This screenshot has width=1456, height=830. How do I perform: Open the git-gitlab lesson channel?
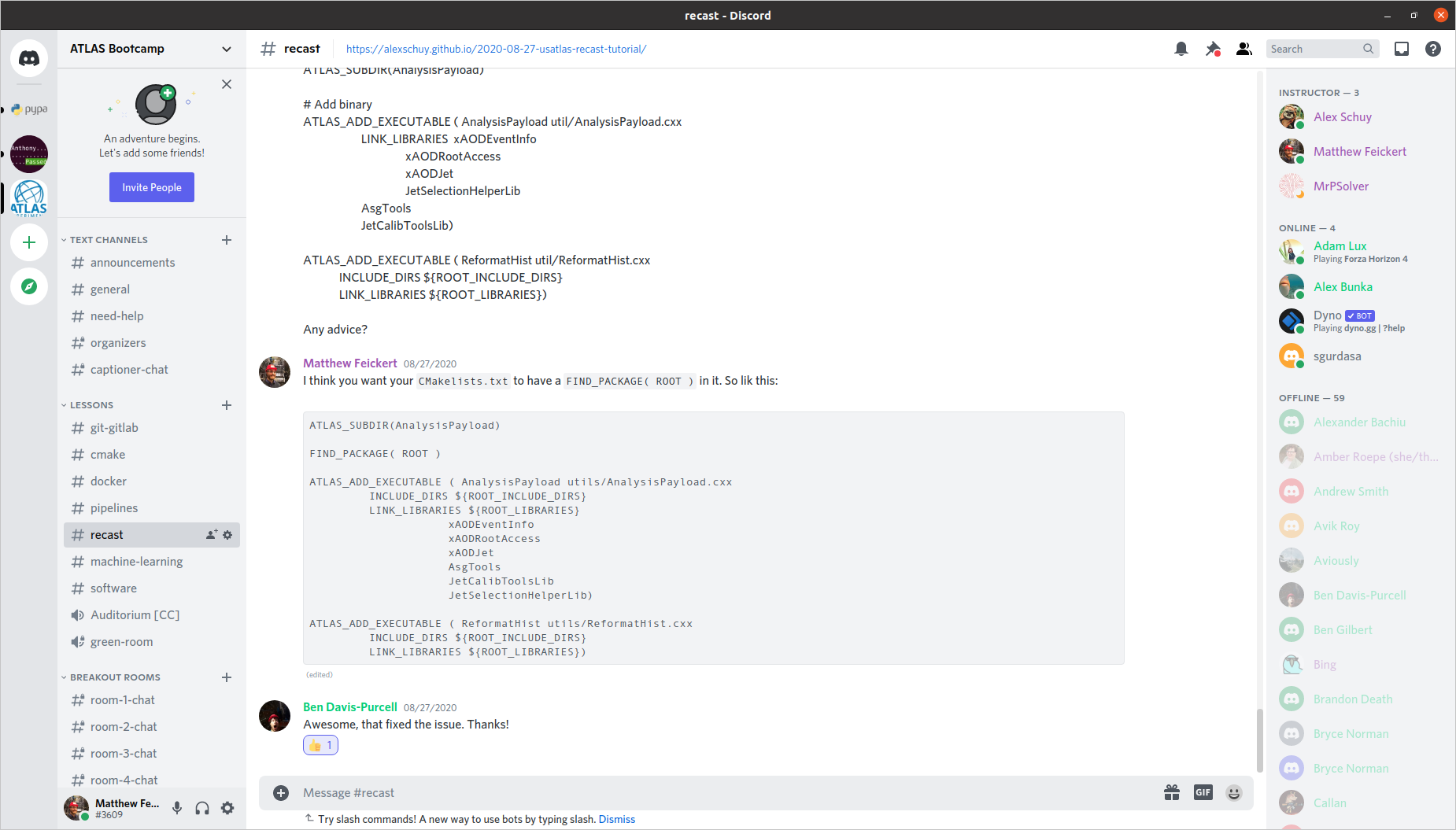coord(152,428)
